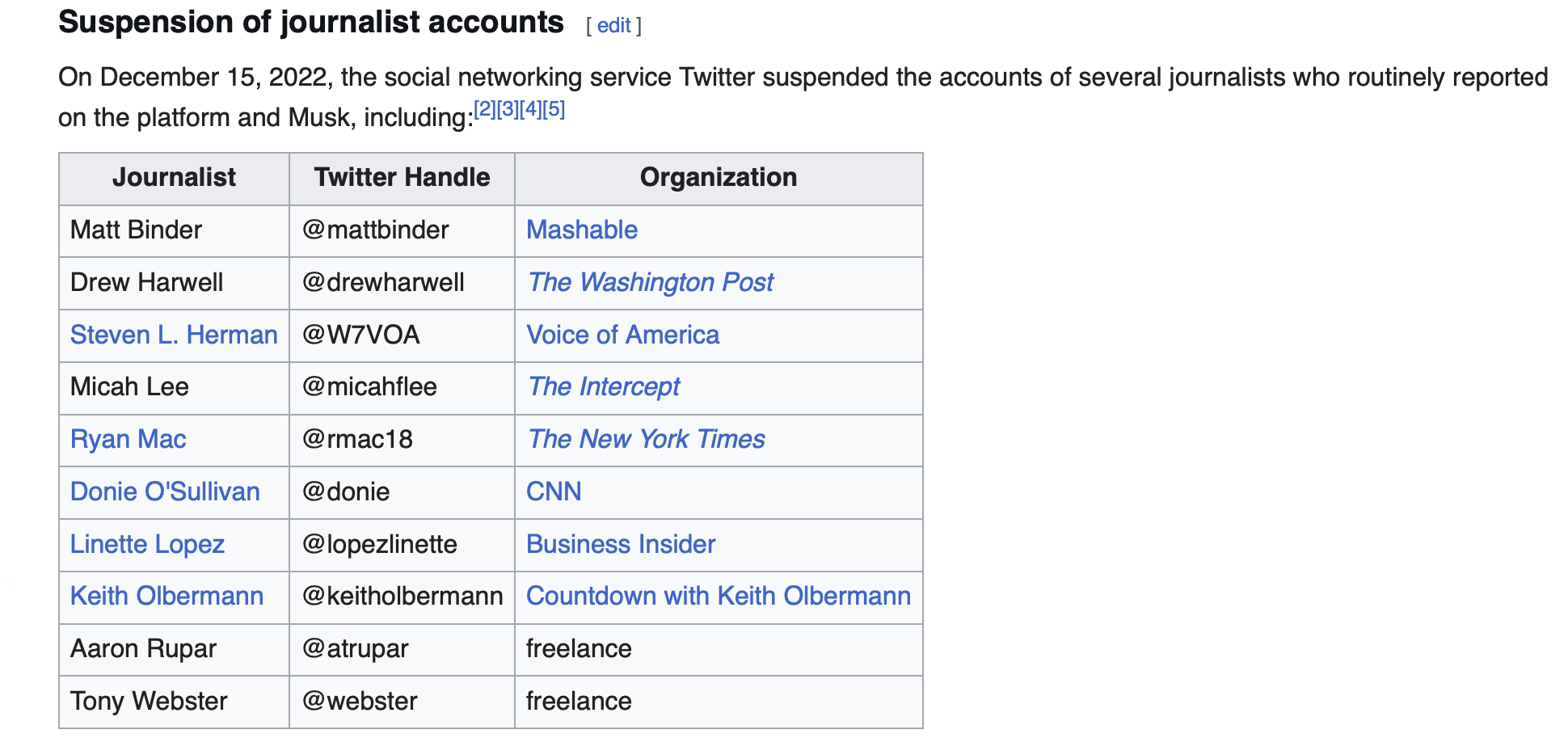Image resolution: width=1568 pixels, height=755 pixels.
Task: Open The Intercept link
Action: [604, 387]
